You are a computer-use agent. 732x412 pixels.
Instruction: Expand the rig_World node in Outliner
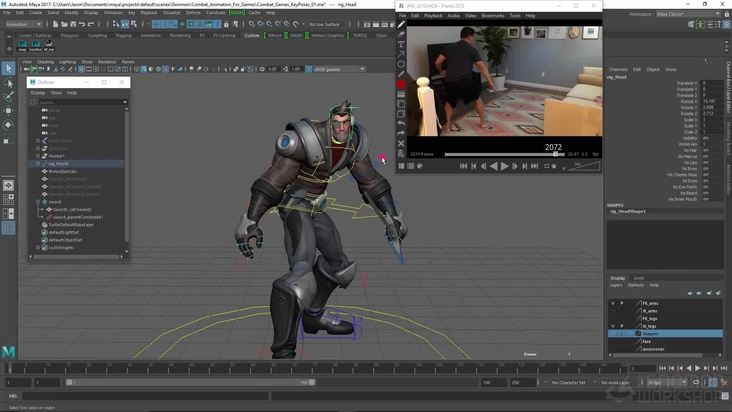[38, 164]
